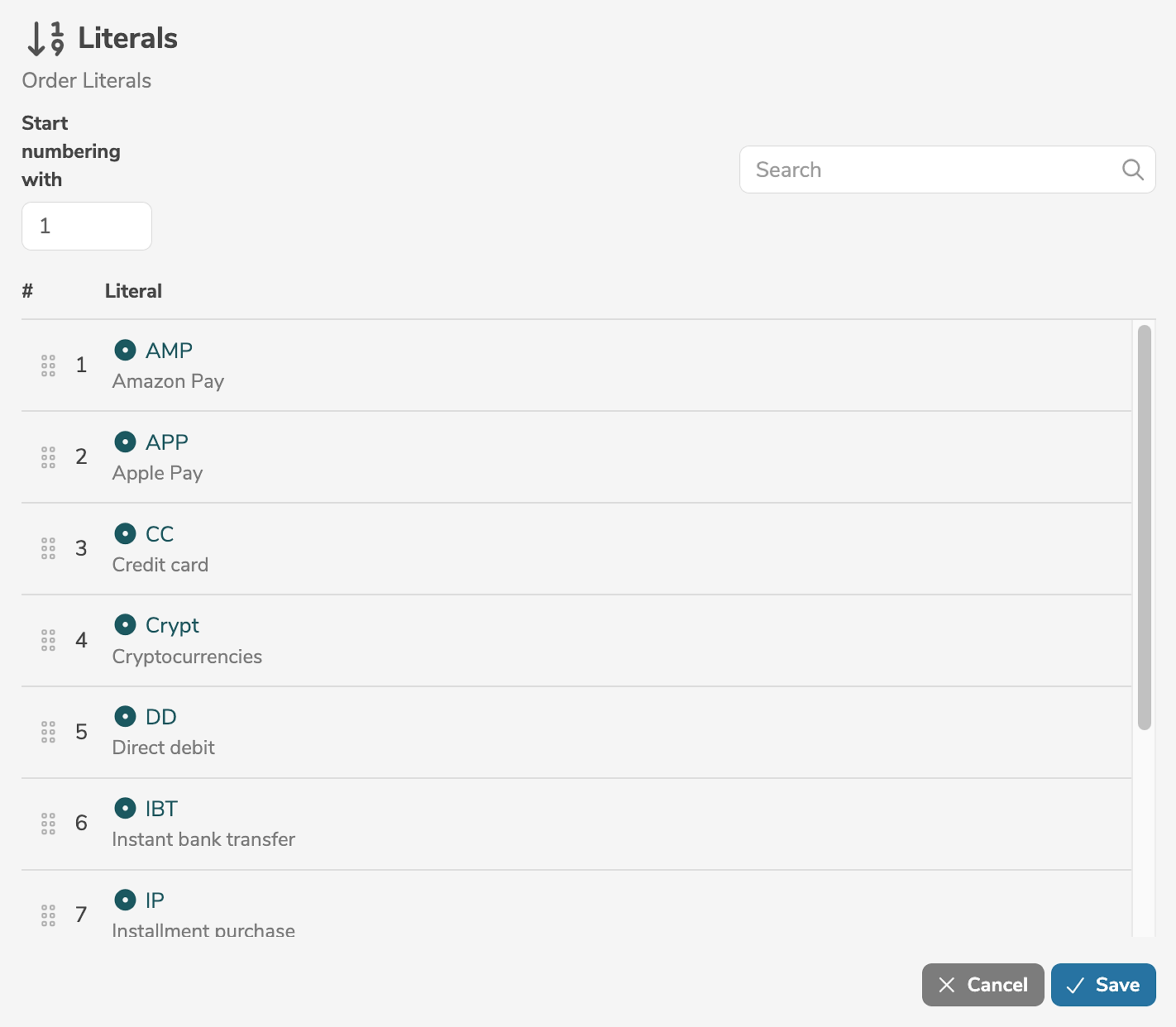Open the APP literal link
Screen dimensions: 1176x1027
tap(167, 442)
